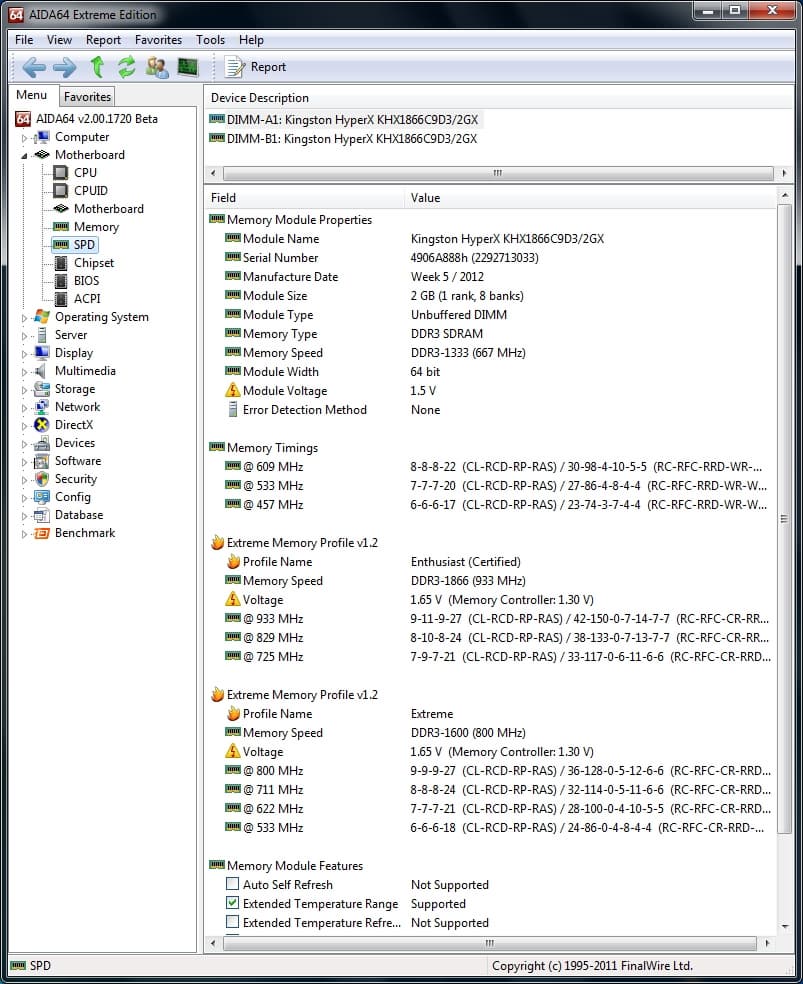Click the Security shield icon
The width and height of the screenshot is (803, 984).
point(42,479)
